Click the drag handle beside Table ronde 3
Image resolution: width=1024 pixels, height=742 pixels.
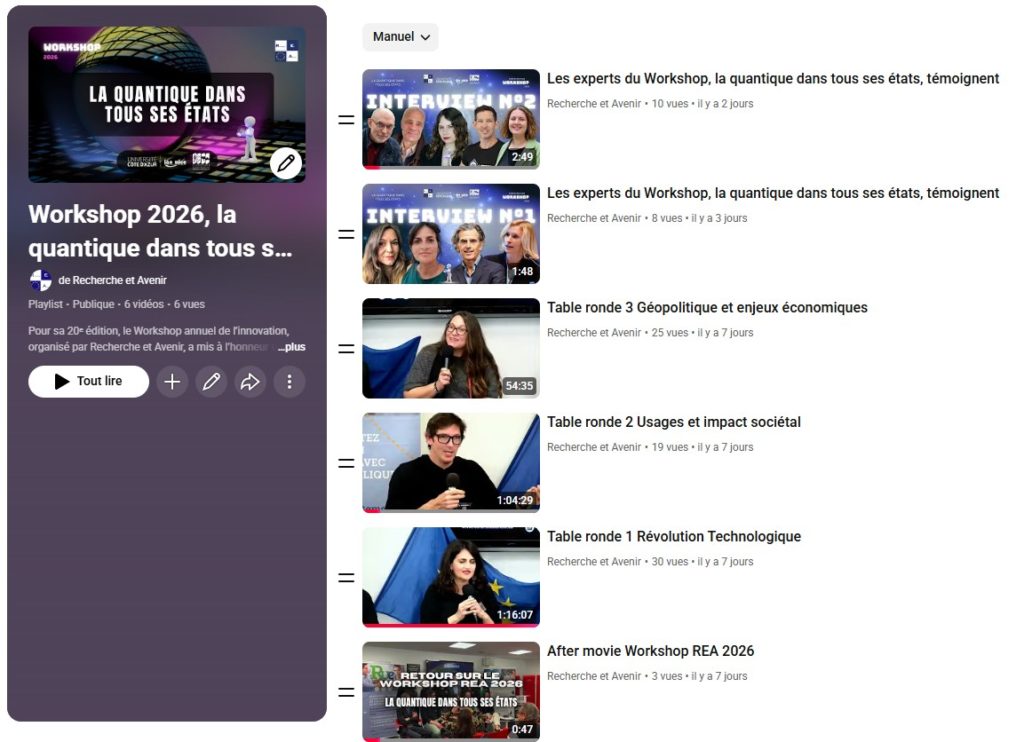coord(346,349)
